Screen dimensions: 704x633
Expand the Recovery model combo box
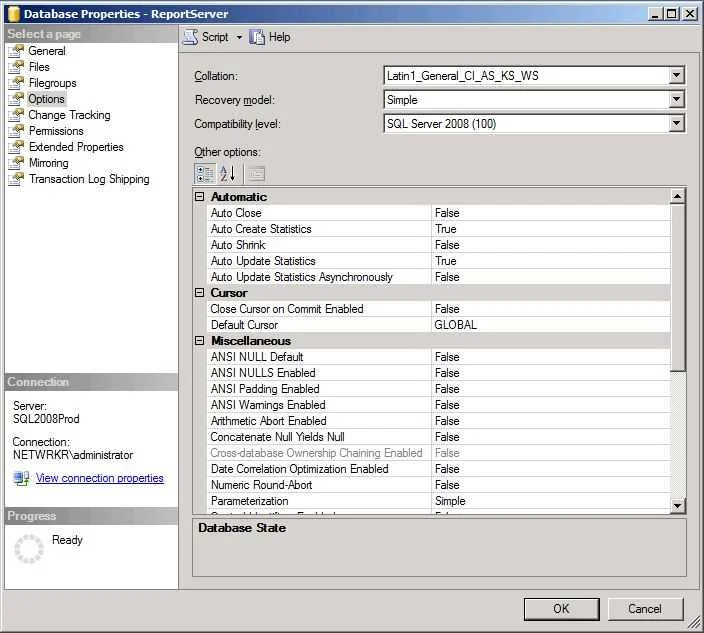[676, 99]
